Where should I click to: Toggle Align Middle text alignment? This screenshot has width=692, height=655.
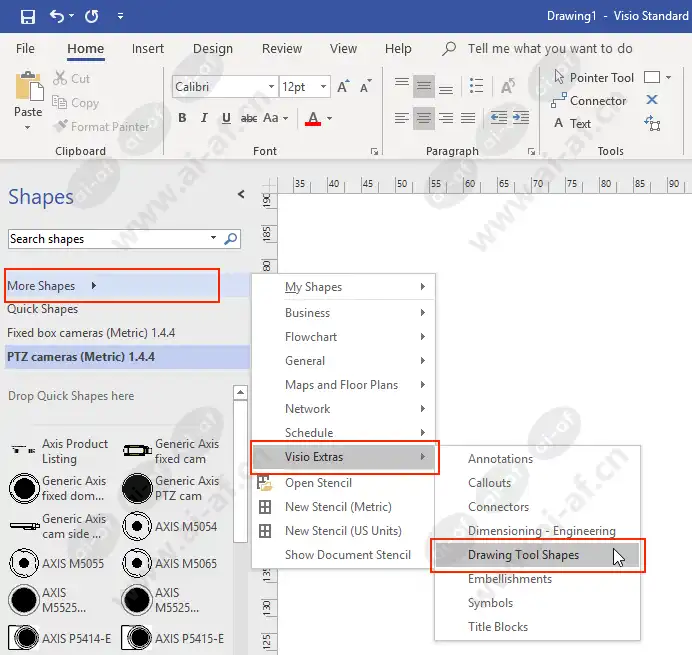tap(424, 86)
